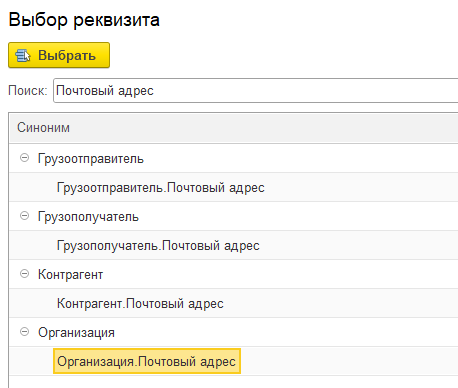Select Контрагент.Почтовый адрес row
The height and width of the screenshot is (388, 458).
tap(233, 303)
